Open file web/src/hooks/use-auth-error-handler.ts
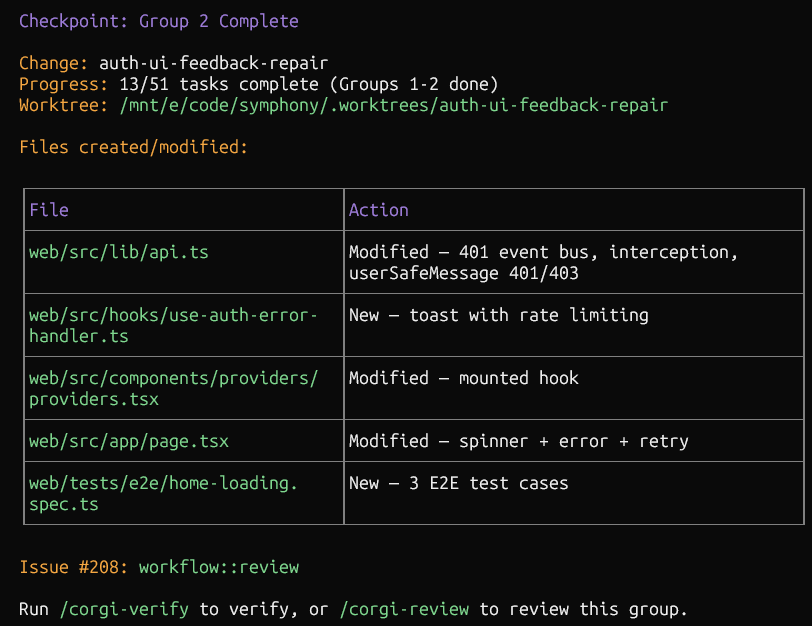The image size is (812, 626). tap(173, 326)
